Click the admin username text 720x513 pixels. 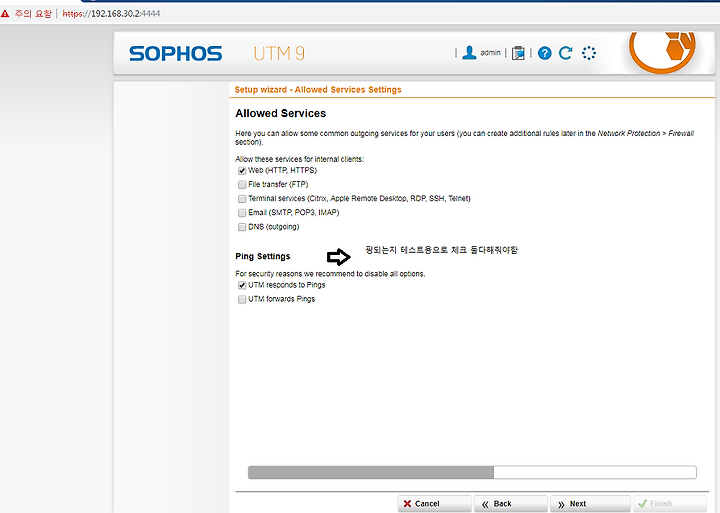(490, 53)
